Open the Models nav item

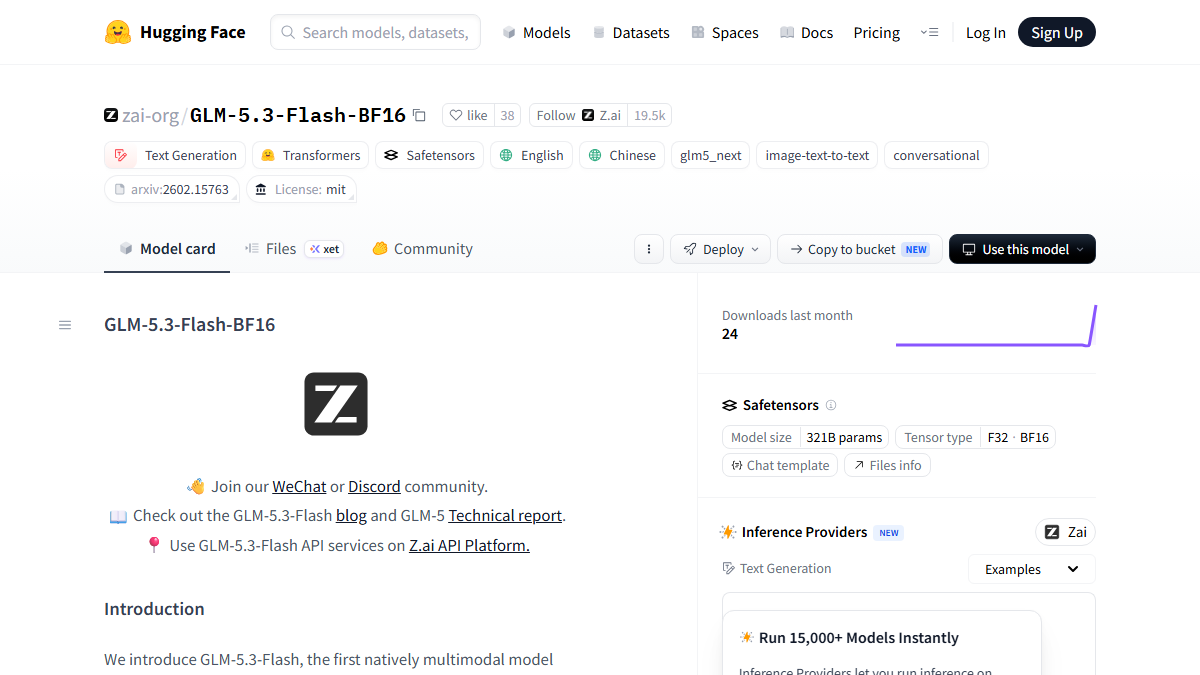pyautogui.click(x=536, y=32)
